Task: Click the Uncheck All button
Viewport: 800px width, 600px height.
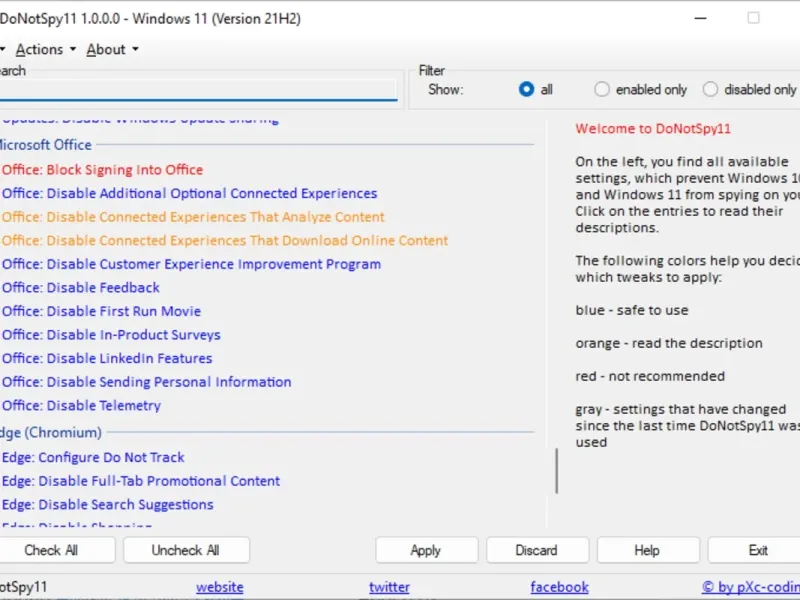Action: [186, 550]
